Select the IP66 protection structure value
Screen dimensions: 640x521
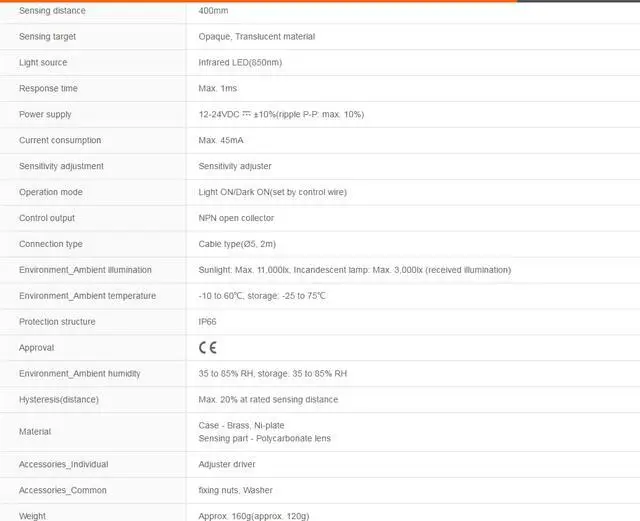(207, 322)
